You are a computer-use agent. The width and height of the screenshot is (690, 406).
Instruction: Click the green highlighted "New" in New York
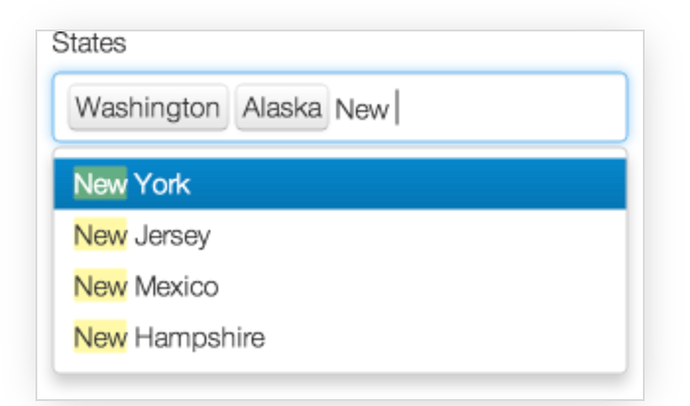[x=100, y=183]
